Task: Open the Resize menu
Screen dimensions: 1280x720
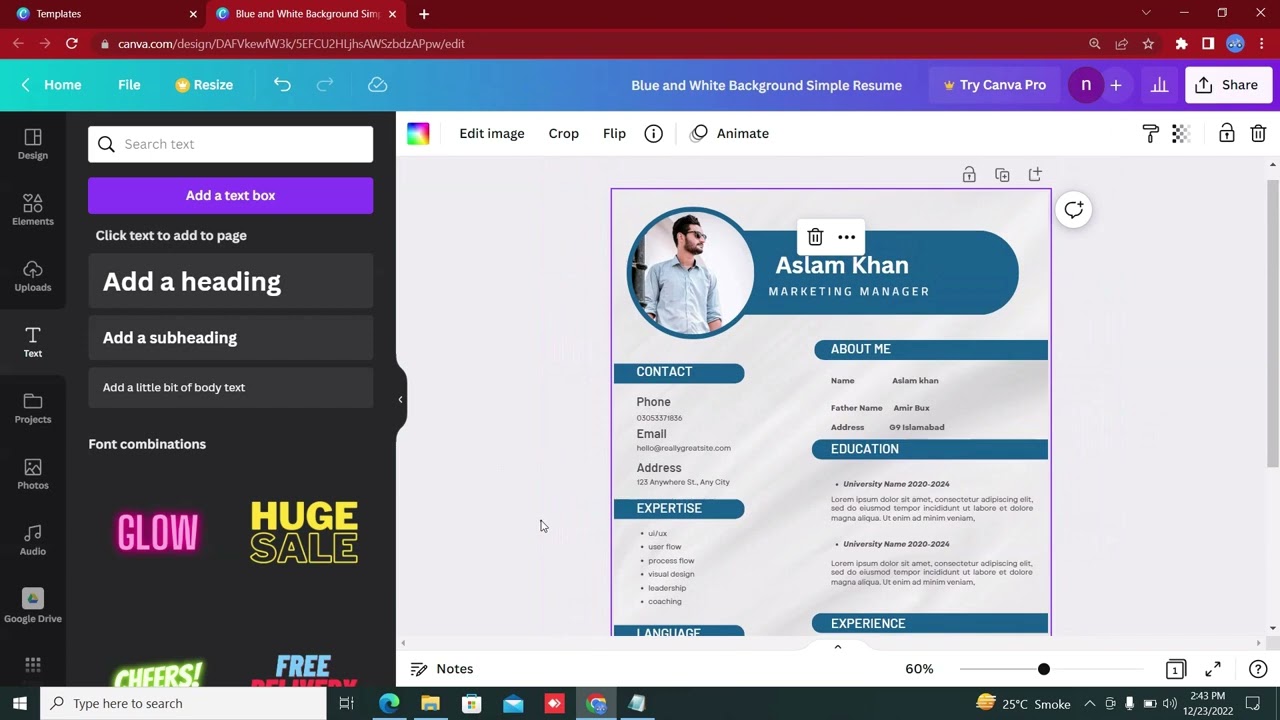Action: [x=204, y=85]
